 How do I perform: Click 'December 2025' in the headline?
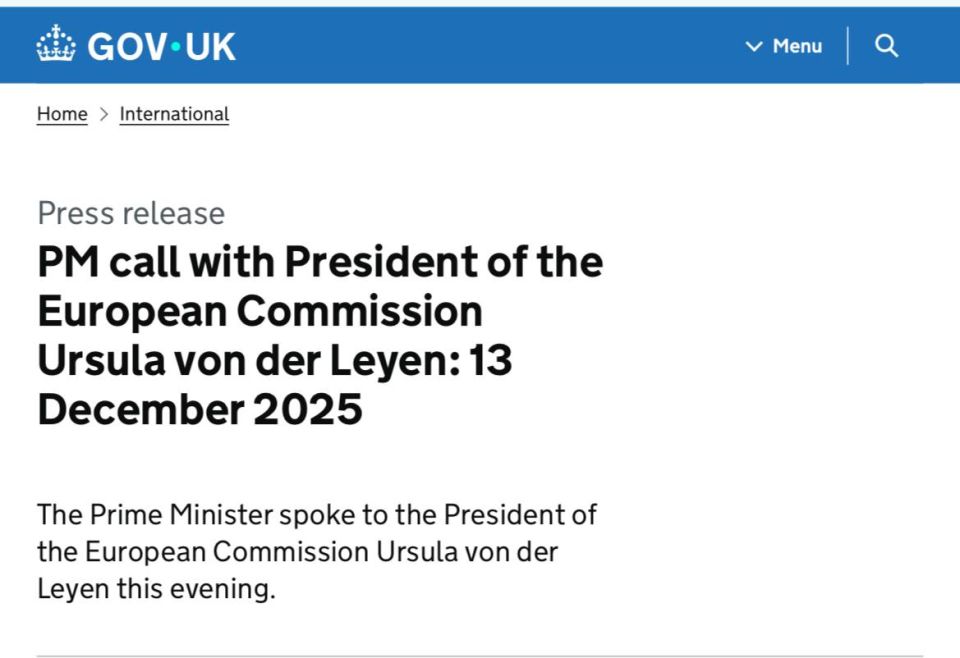click(200, 409)
